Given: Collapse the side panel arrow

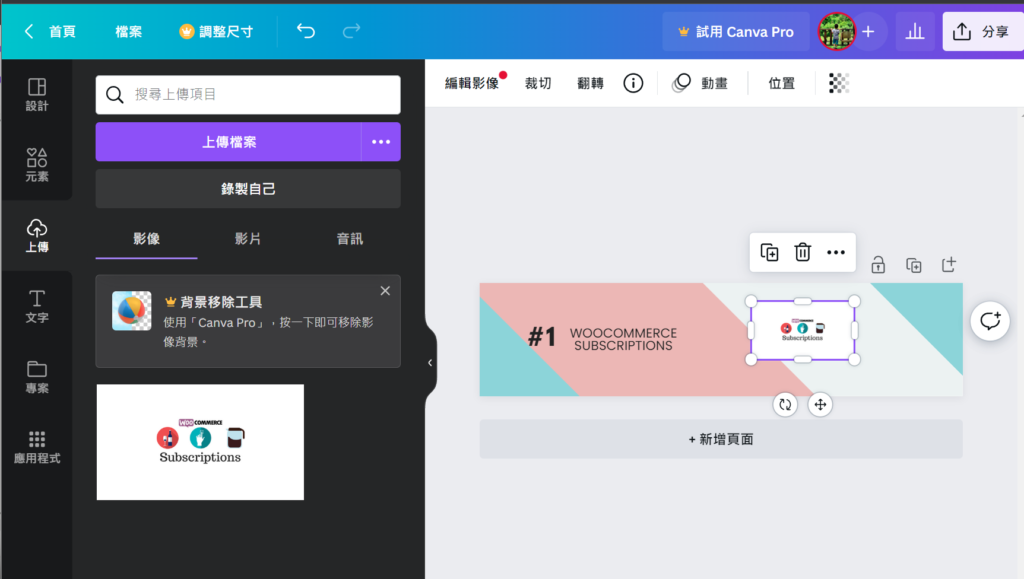Looking at the screenshot, I should pos(430,363).
